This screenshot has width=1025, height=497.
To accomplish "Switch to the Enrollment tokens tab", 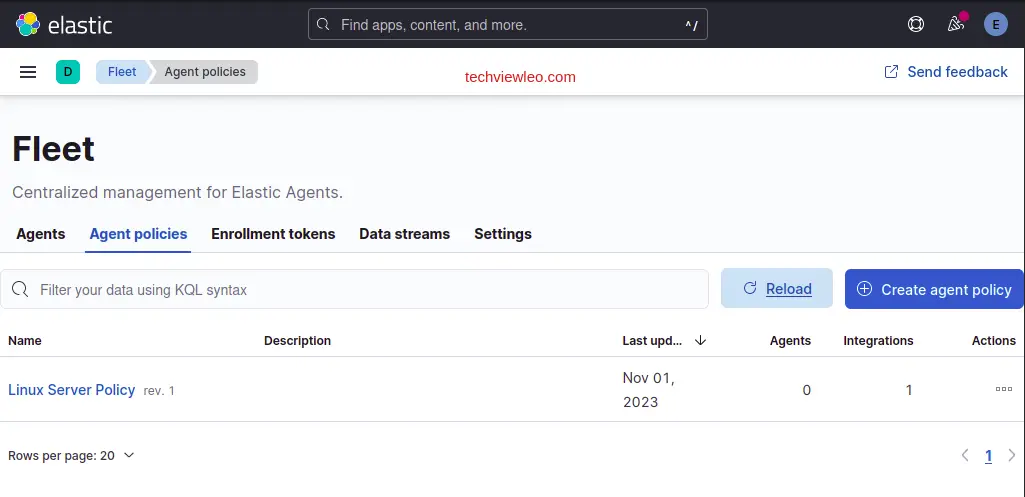I will [273, 234].
